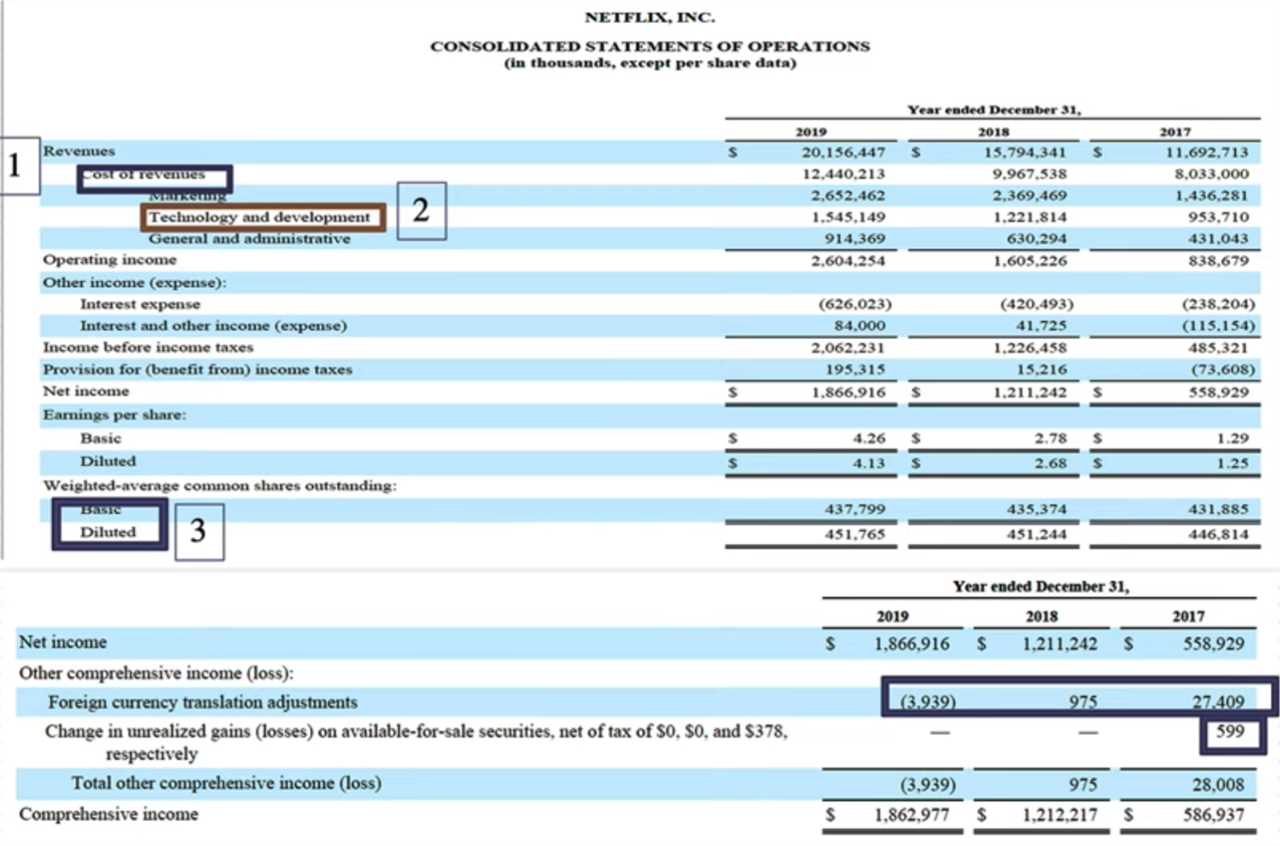Click basic shares value 435,374
The image size is (1280, 846).
pyautogui.click(x=1035, y=510)
